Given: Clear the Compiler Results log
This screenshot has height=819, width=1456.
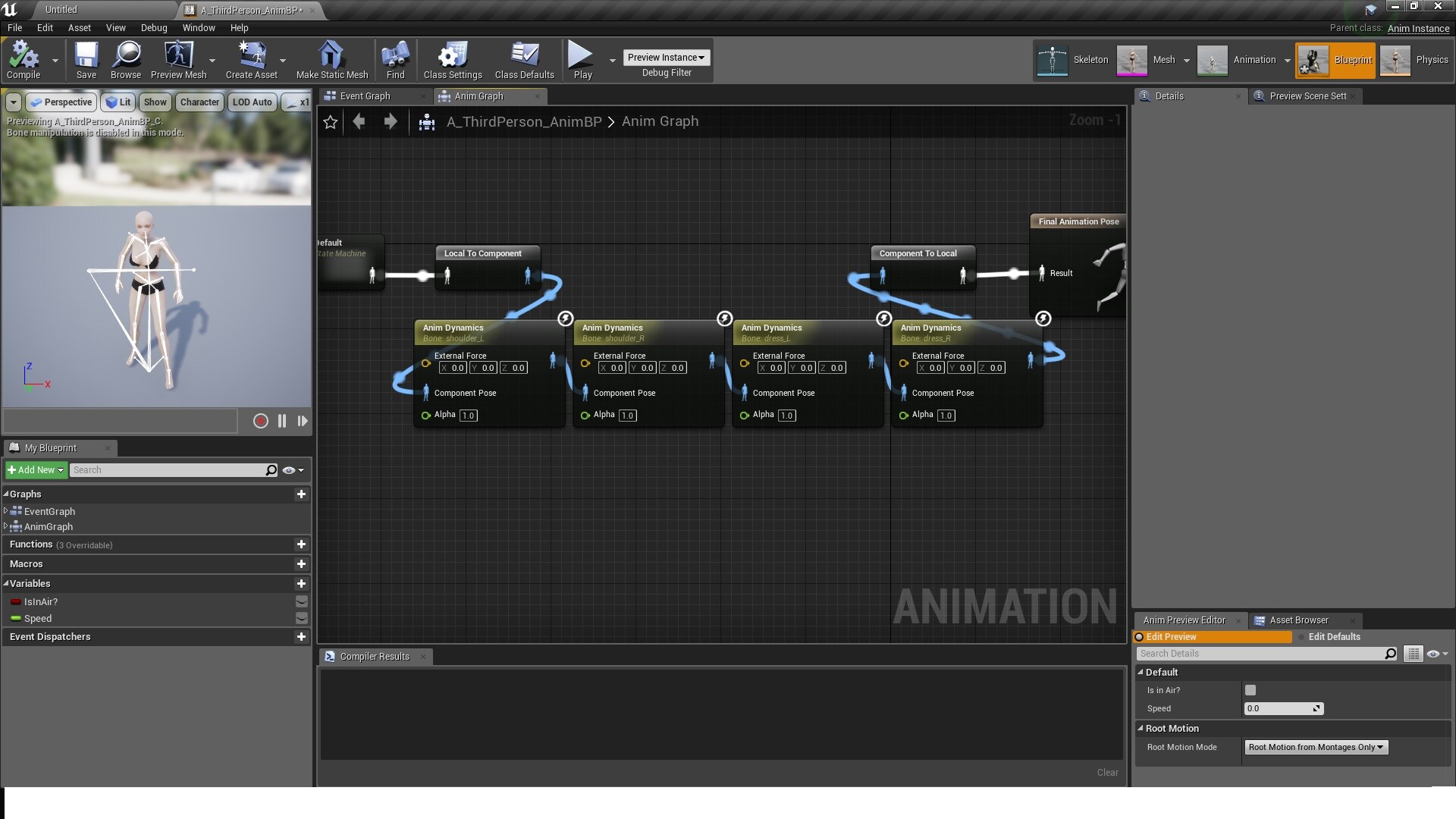Looking at the screenshot, I should coord(1107,772).
